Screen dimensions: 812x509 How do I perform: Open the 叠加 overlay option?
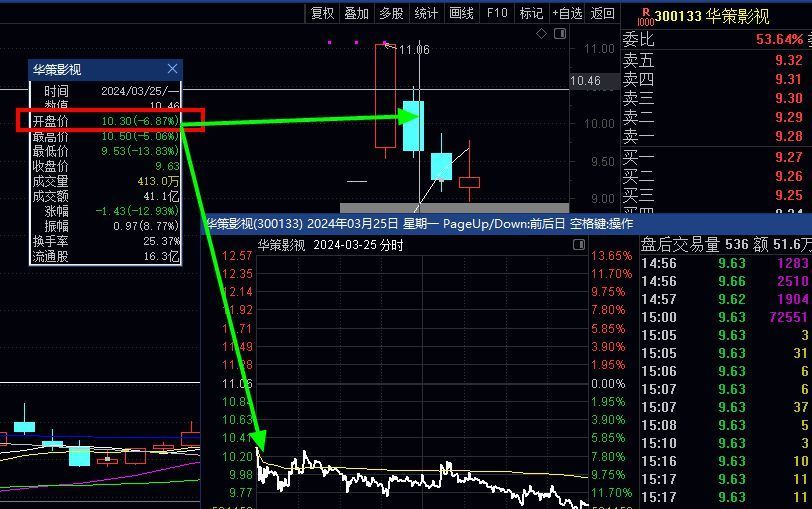click(x=356, y=13)
